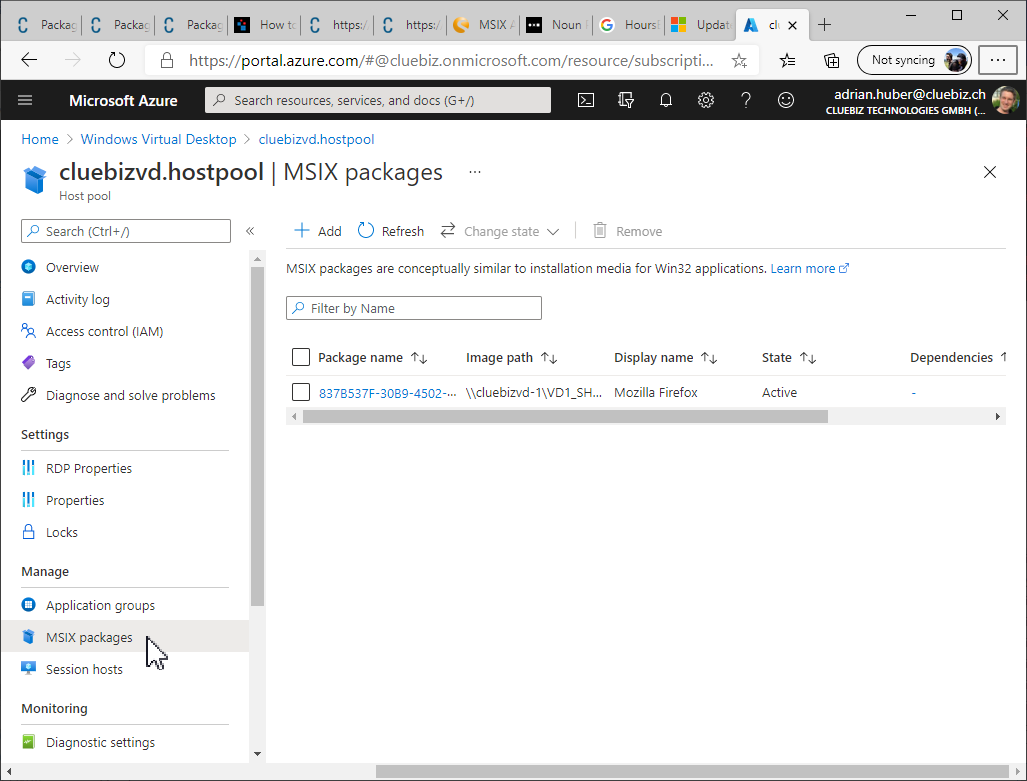Close the MSIX packages blade
The height and width of the screenshot is (781, 1027).
[x=990, y=172]
